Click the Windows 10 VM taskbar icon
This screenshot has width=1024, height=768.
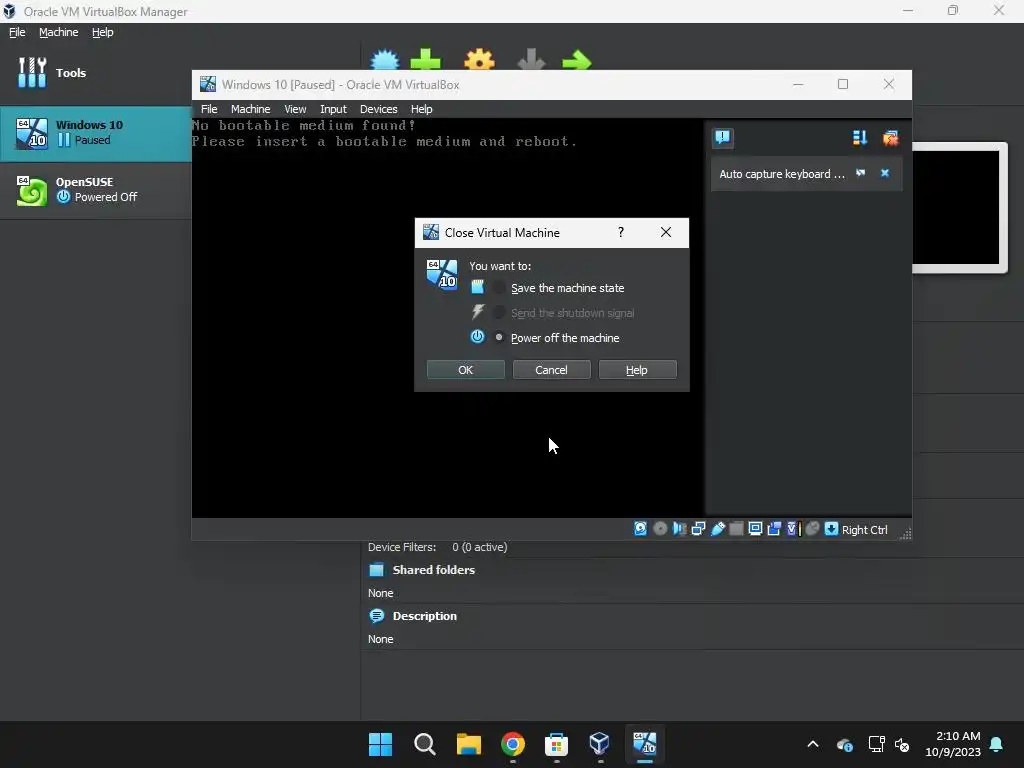pos(645,744)
